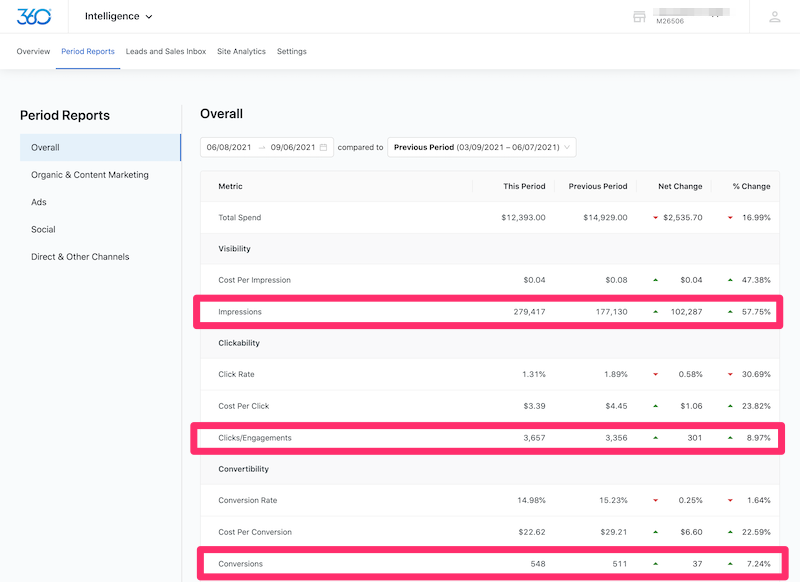Viewport: 800px width, 582px height.
Task: Open the Leads and Sales Inbox tab
Action: tap(166, 52)
